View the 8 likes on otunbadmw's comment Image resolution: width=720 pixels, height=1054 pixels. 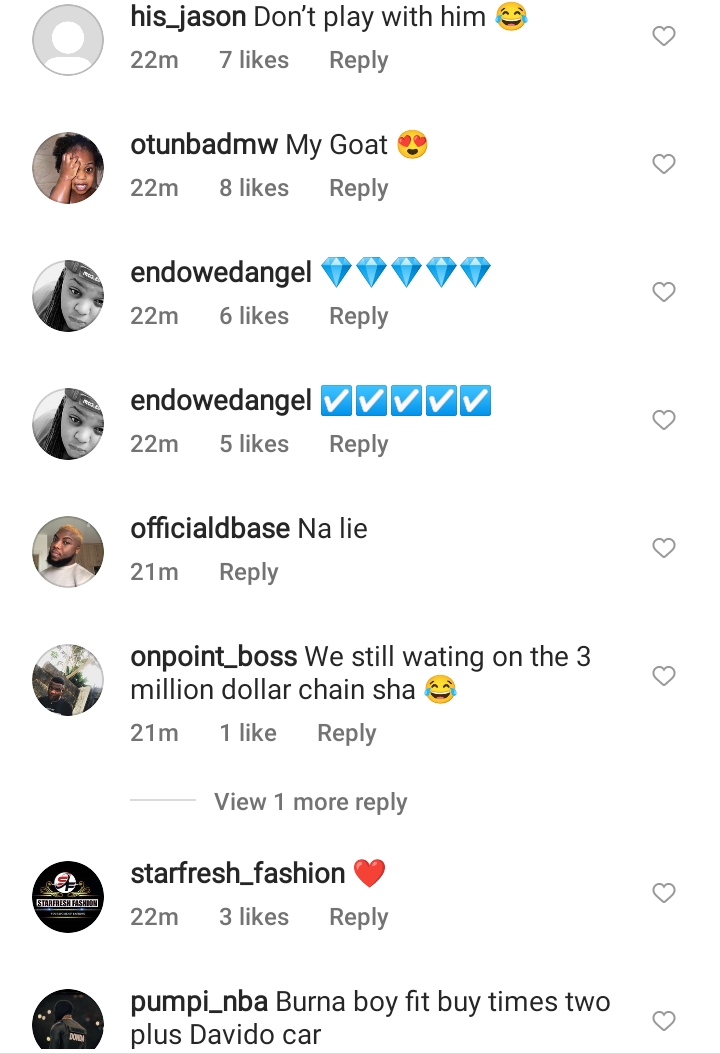pos(254,188)
